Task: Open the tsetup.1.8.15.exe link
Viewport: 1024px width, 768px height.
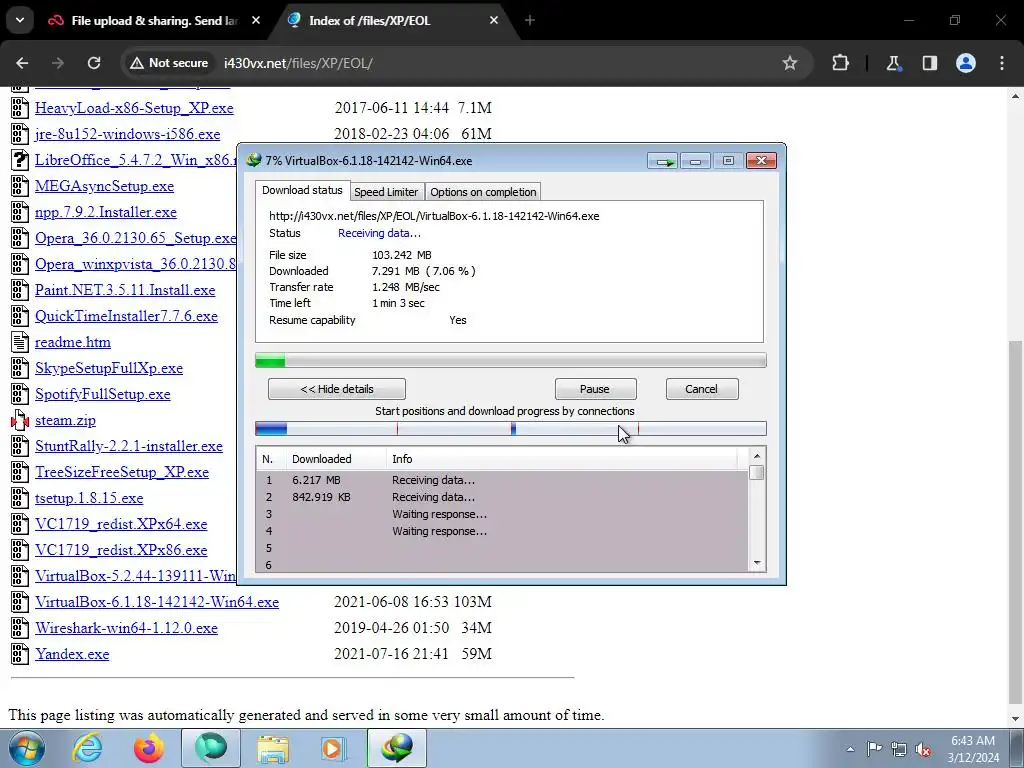Action: [89, 498]
